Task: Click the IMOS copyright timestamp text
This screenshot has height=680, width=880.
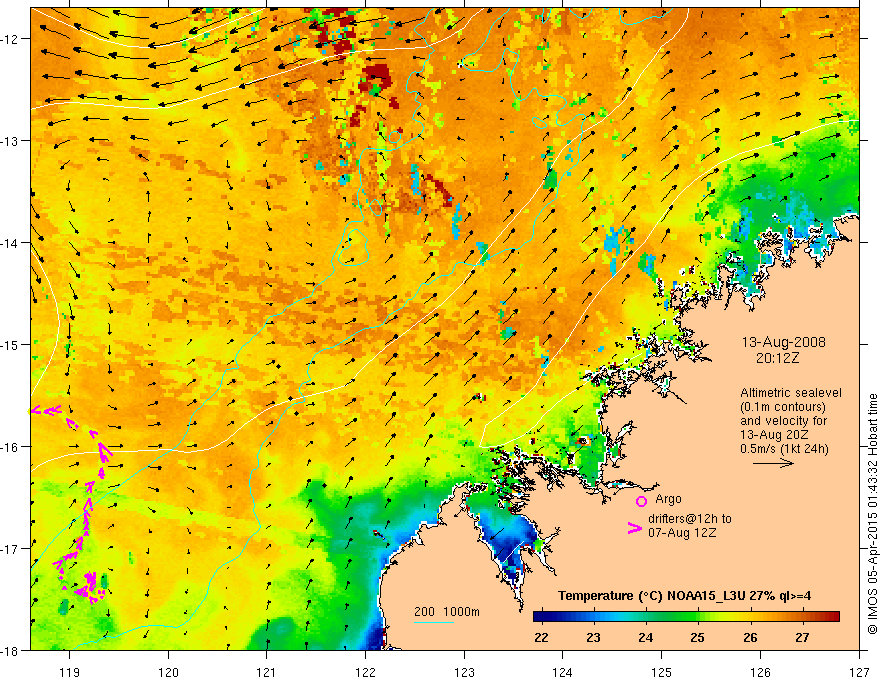Action: tap(872, 514)
